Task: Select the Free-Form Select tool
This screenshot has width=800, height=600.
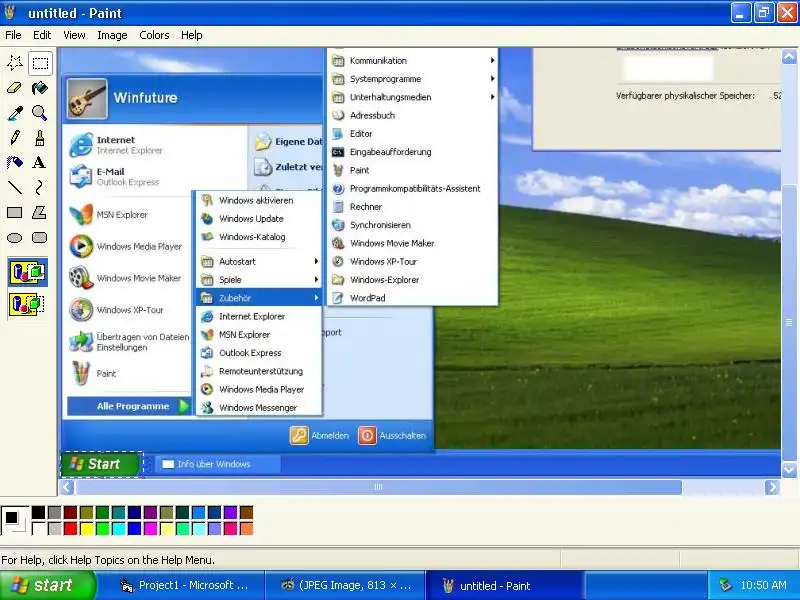Action: [x=15, y=63]
